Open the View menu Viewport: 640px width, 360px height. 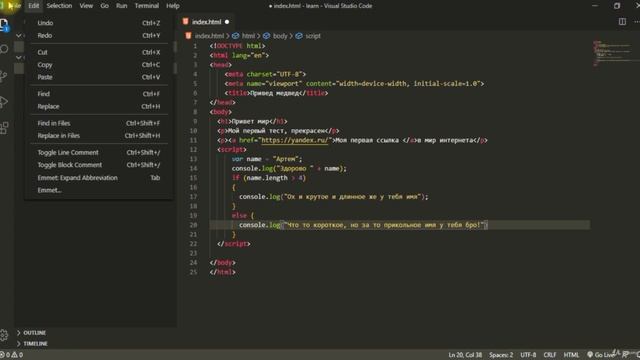tap(86, 6)
